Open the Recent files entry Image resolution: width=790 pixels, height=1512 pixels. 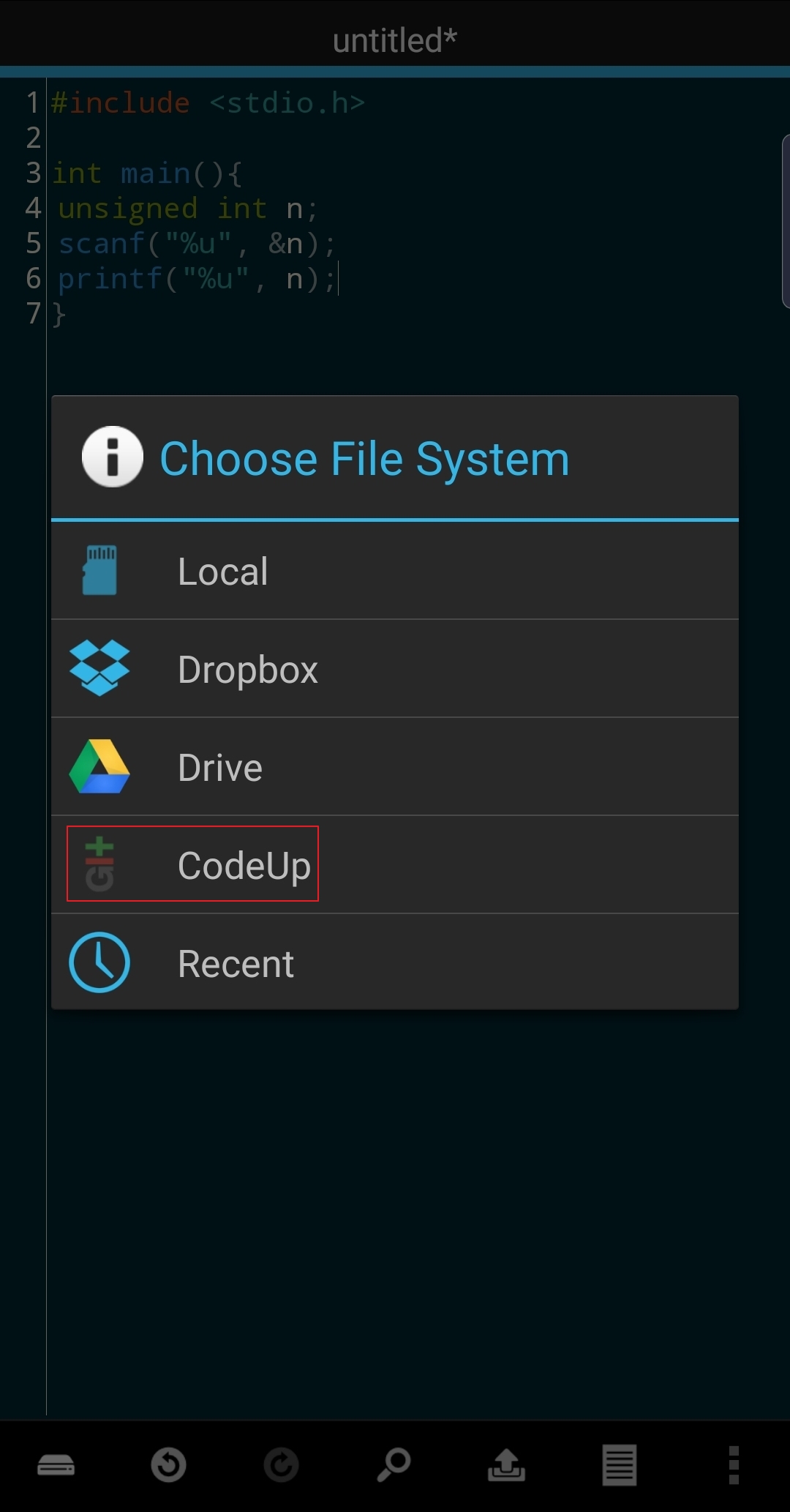395,962
